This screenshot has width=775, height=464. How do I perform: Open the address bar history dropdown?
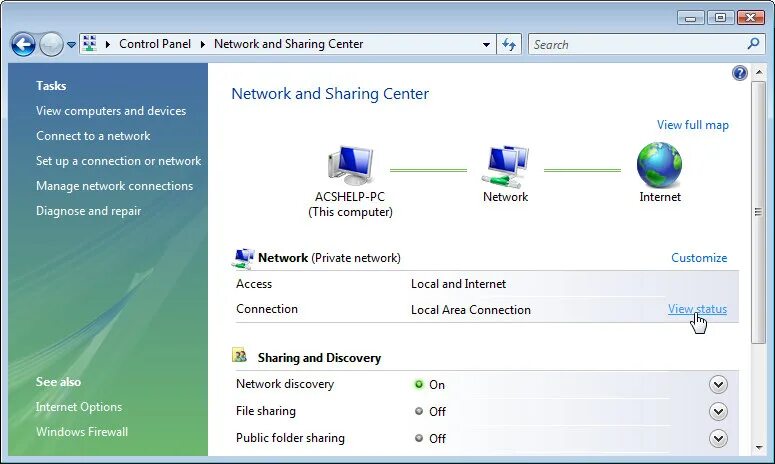pyautogui.click(x=486, y=44)
